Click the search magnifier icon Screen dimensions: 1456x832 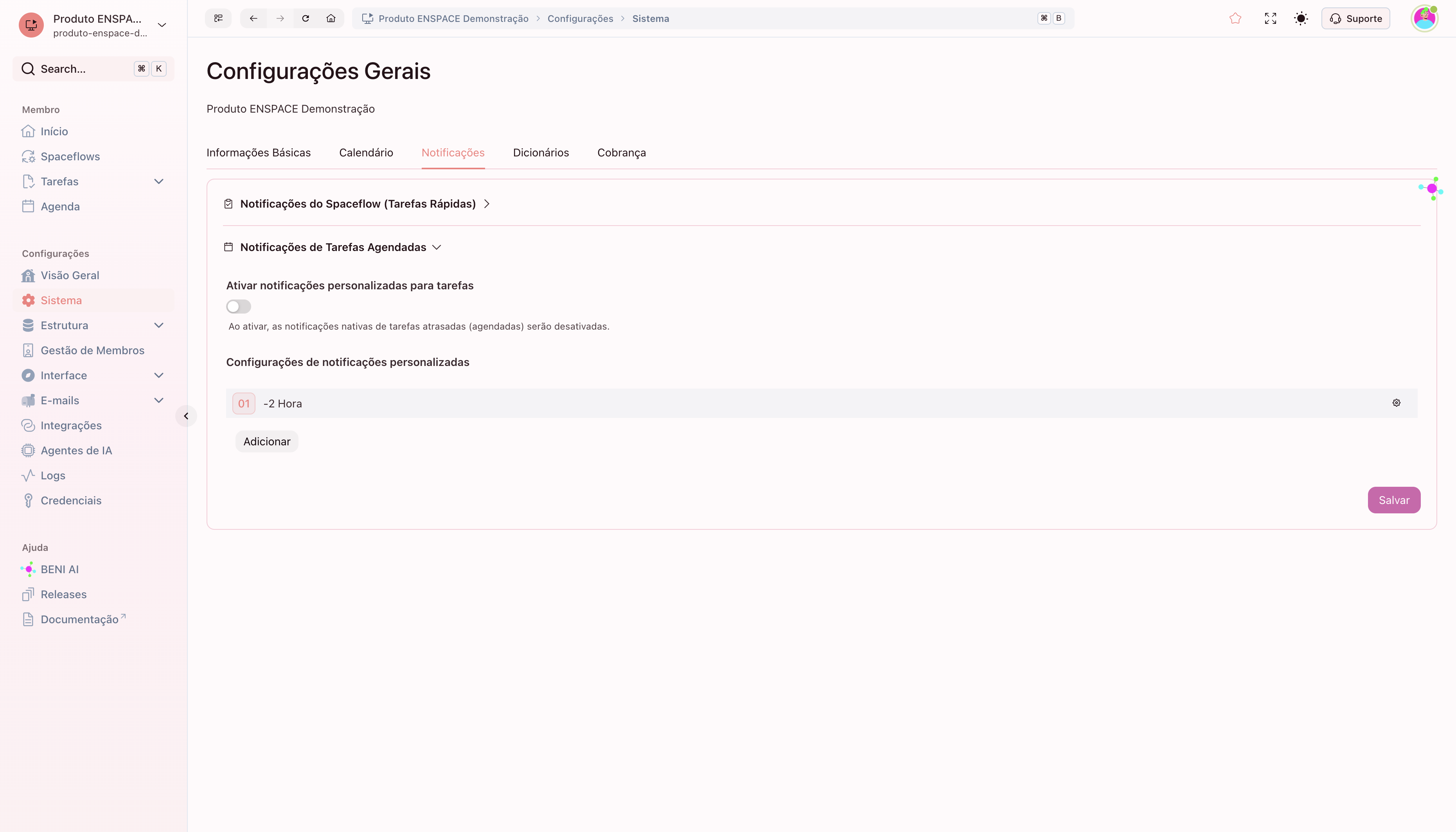(28, 68)
